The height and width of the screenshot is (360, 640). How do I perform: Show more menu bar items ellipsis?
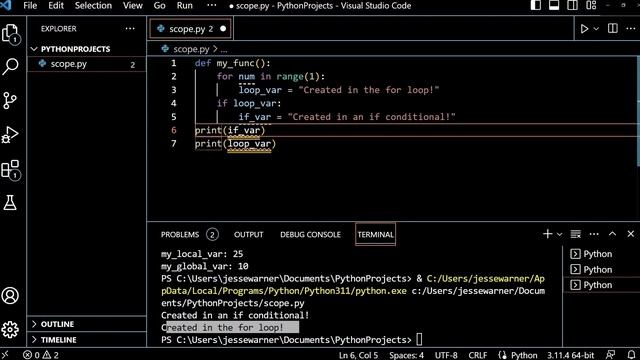point(211,6)
